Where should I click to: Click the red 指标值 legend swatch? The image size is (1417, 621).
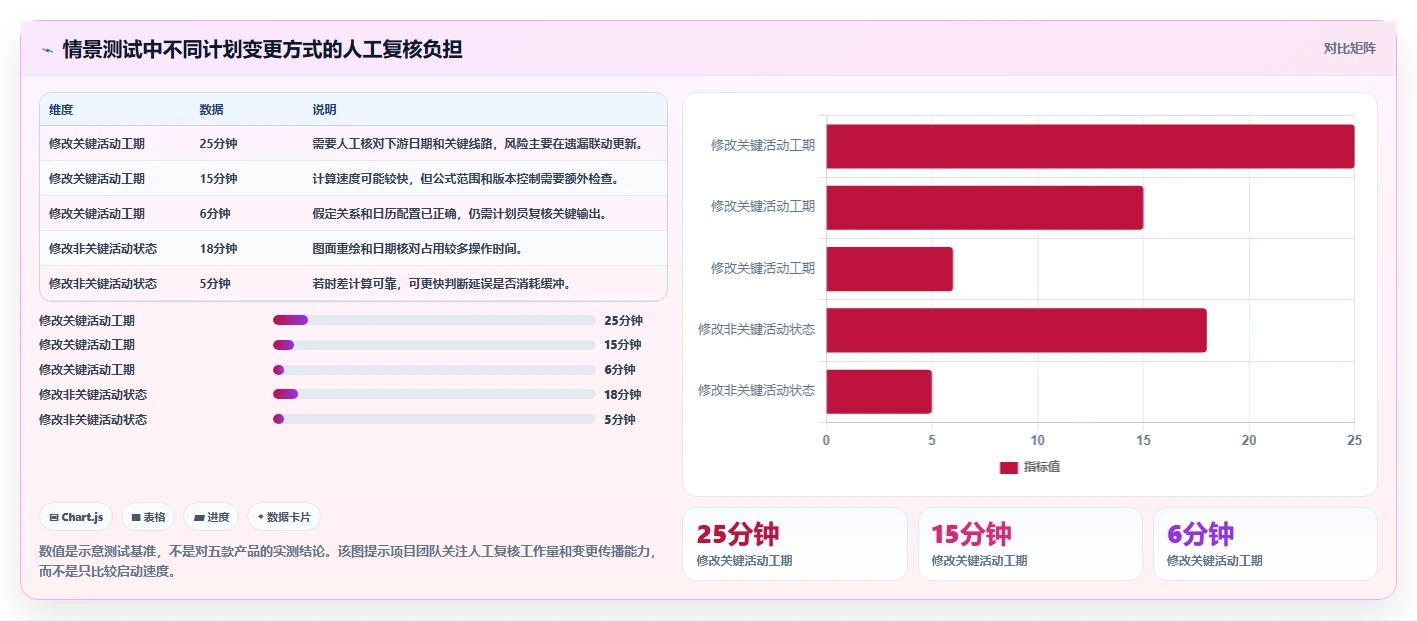(1008, 467)
